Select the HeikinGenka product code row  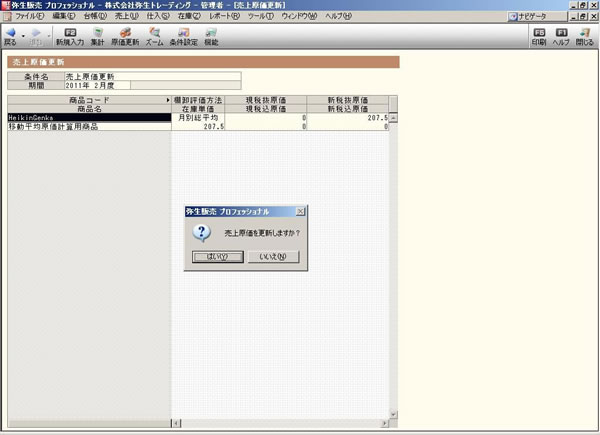click(89, 117)
